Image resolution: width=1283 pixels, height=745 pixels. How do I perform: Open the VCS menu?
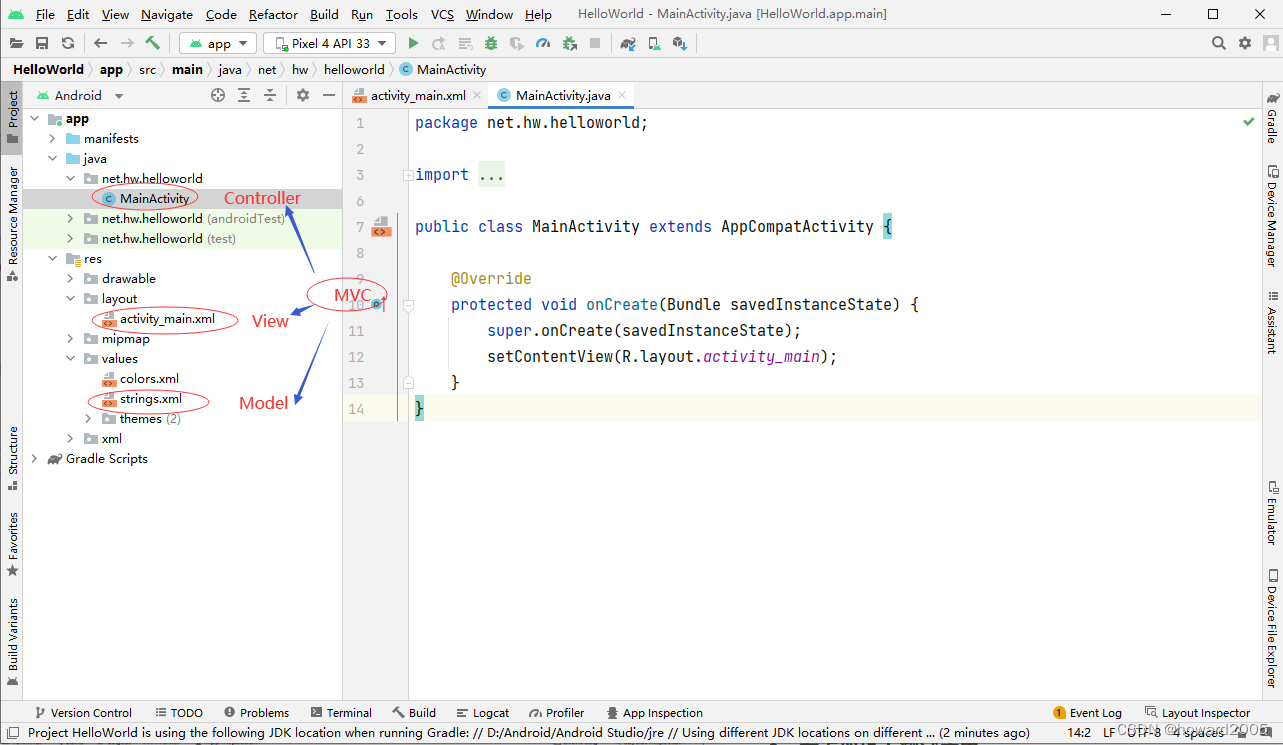442,14
